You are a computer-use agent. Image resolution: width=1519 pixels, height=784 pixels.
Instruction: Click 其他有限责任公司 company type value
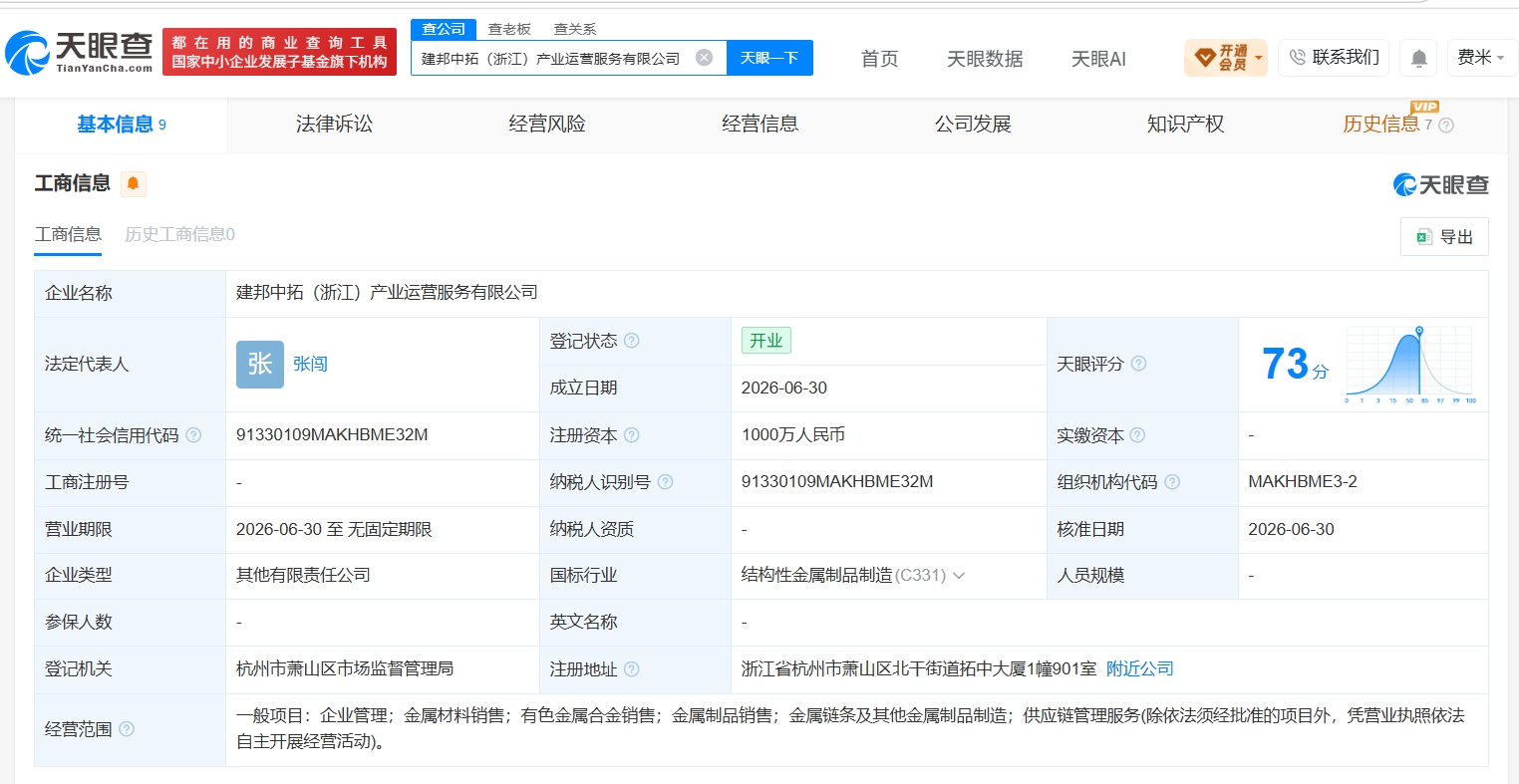tap(303, 576)
